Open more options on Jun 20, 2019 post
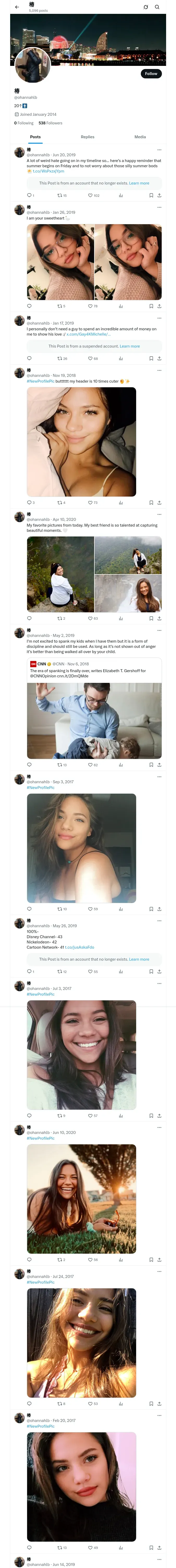Screen dimensions: 176x1568 (159, 150)
